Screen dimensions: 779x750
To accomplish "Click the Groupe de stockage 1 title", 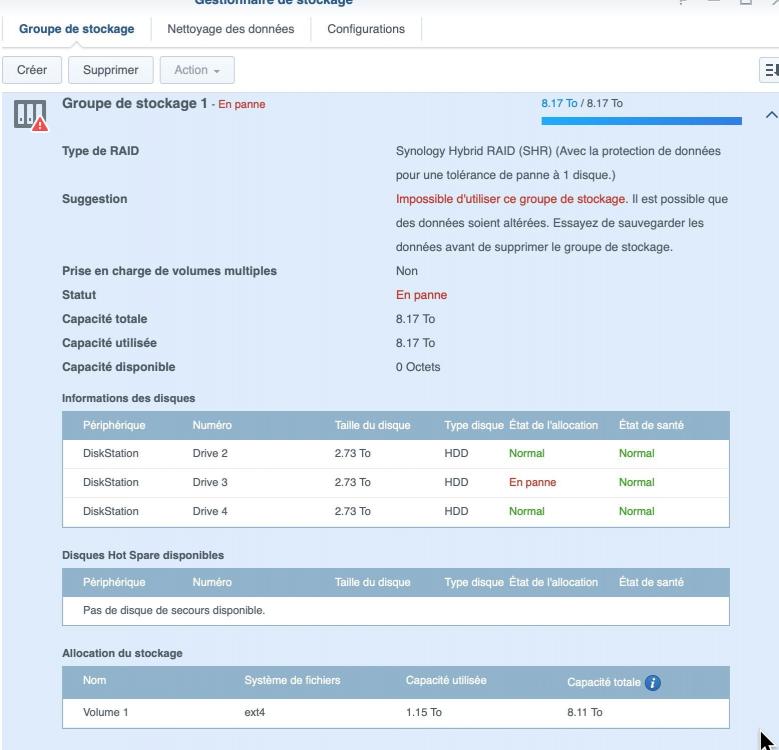I will pos(135,104).
